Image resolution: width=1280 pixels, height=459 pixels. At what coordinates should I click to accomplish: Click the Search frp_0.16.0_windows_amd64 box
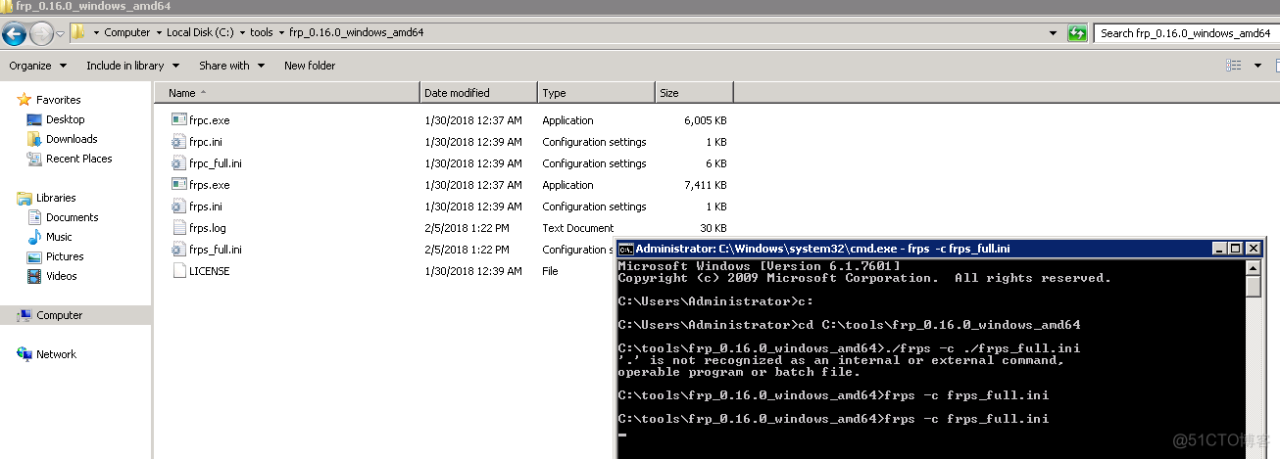pyautogui.click(x=1184, y=33)
